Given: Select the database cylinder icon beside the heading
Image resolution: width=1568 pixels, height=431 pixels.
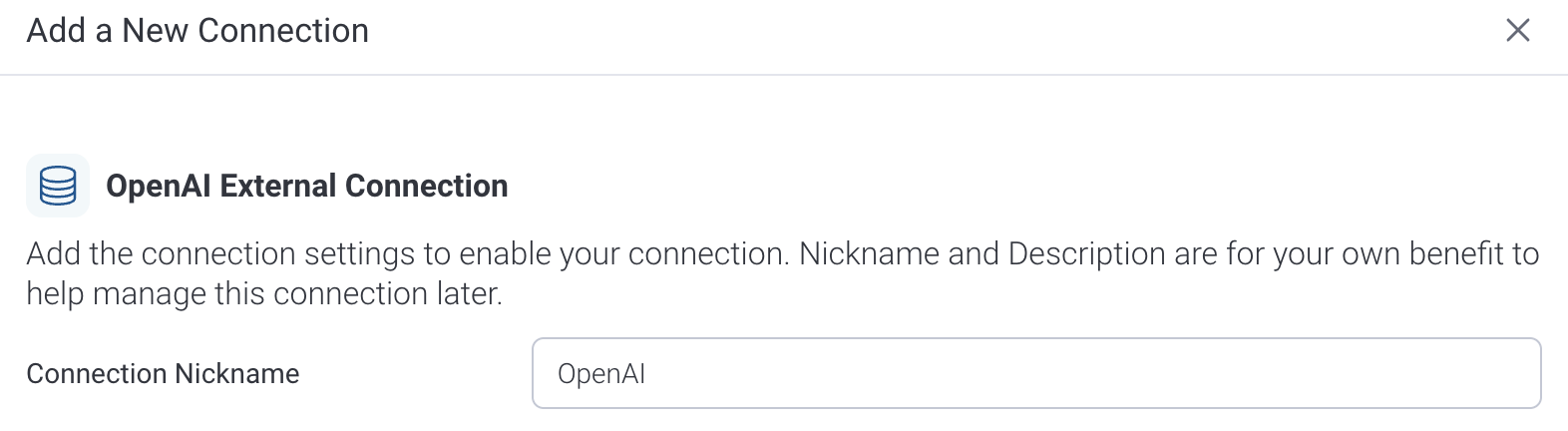Looking at the screenshot, I should [x=58, y=186].
